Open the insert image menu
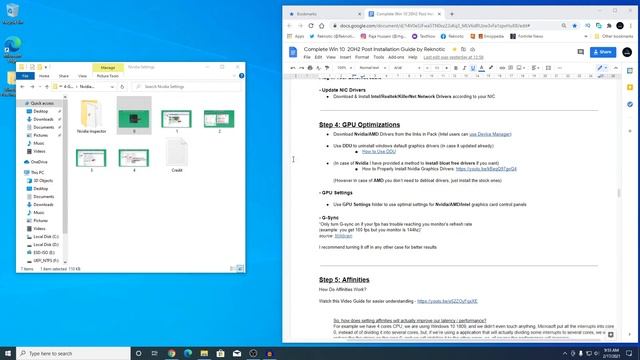 520,68
